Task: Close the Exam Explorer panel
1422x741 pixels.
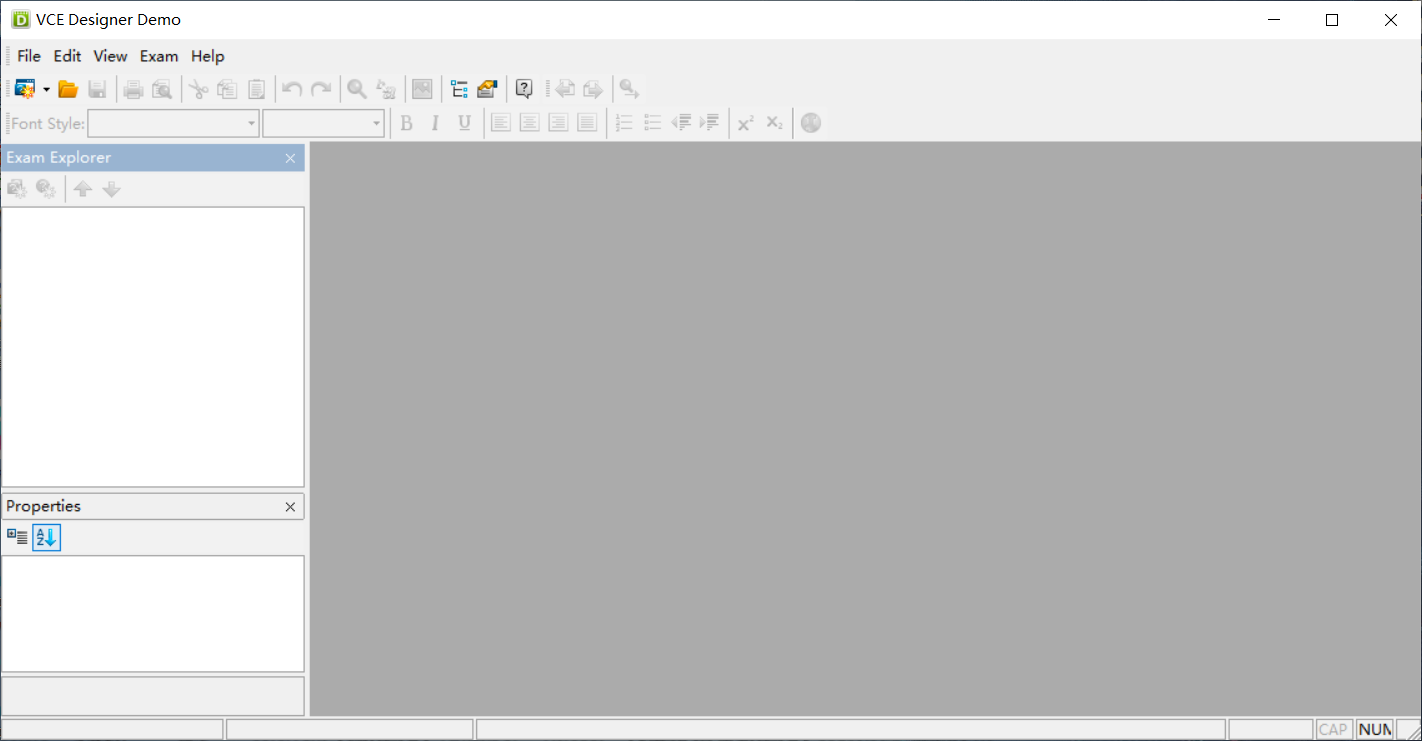Action: click(x=290, y=158)
